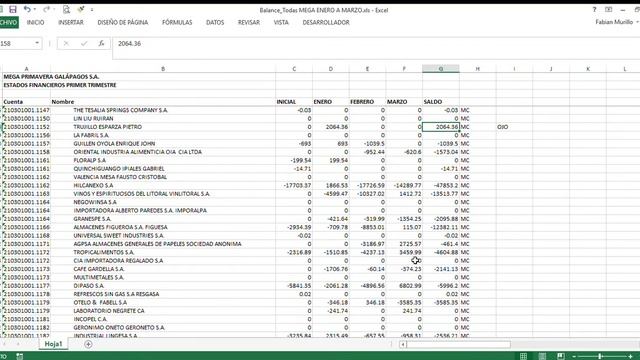Select INICIAL value -5841.35
640x360 pixels.
(x=294, y=286)
